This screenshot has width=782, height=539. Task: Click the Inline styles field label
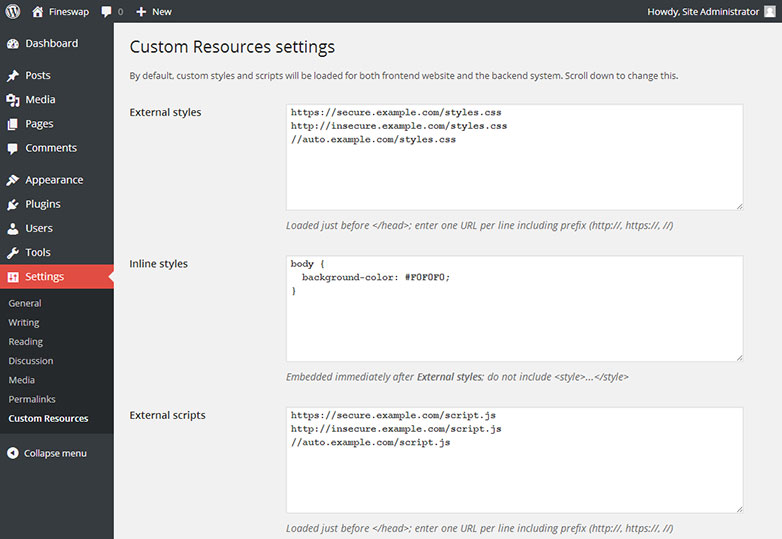pos(159,264)
